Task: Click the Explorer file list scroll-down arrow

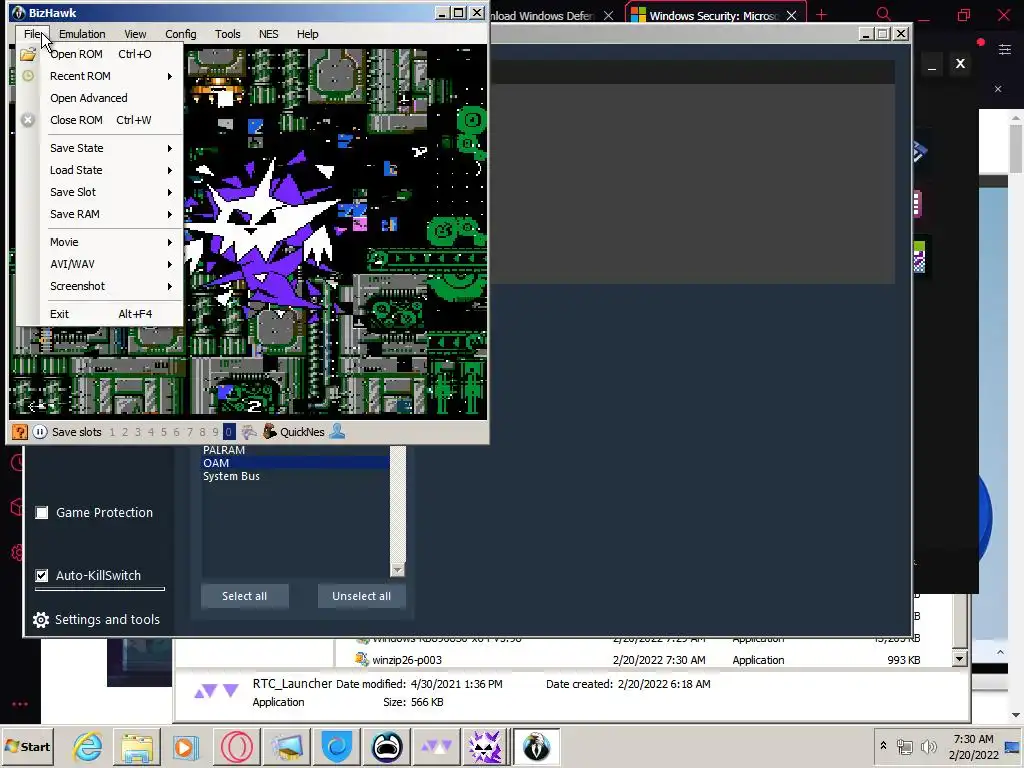Action: click(x=959, y=658)
